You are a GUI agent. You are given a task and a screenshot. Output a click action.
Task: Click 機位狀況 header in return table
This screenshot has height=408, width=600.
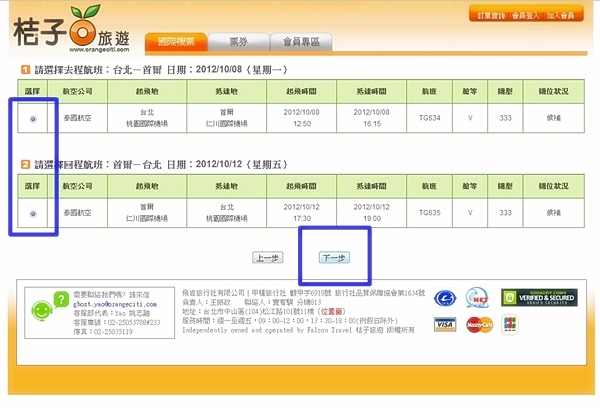[553, 186]
